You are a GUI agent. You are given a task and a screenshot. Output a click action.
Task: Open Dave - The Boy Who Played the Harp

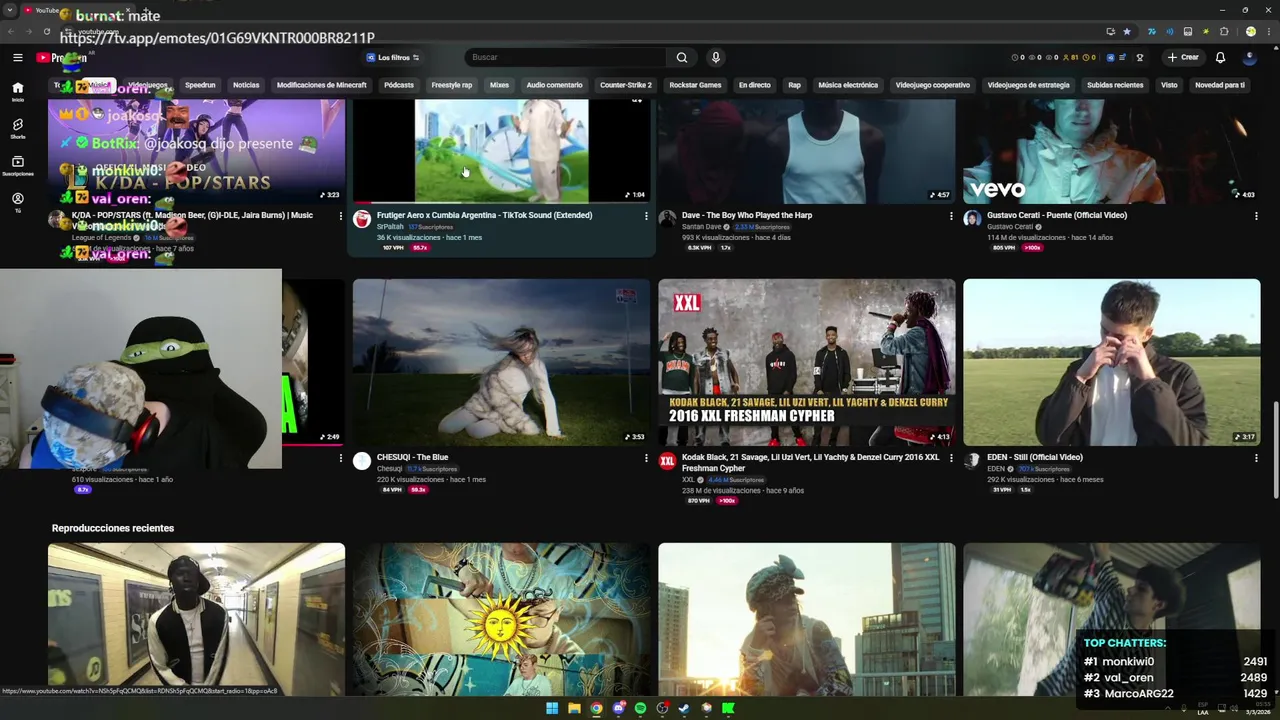[747, 215]
